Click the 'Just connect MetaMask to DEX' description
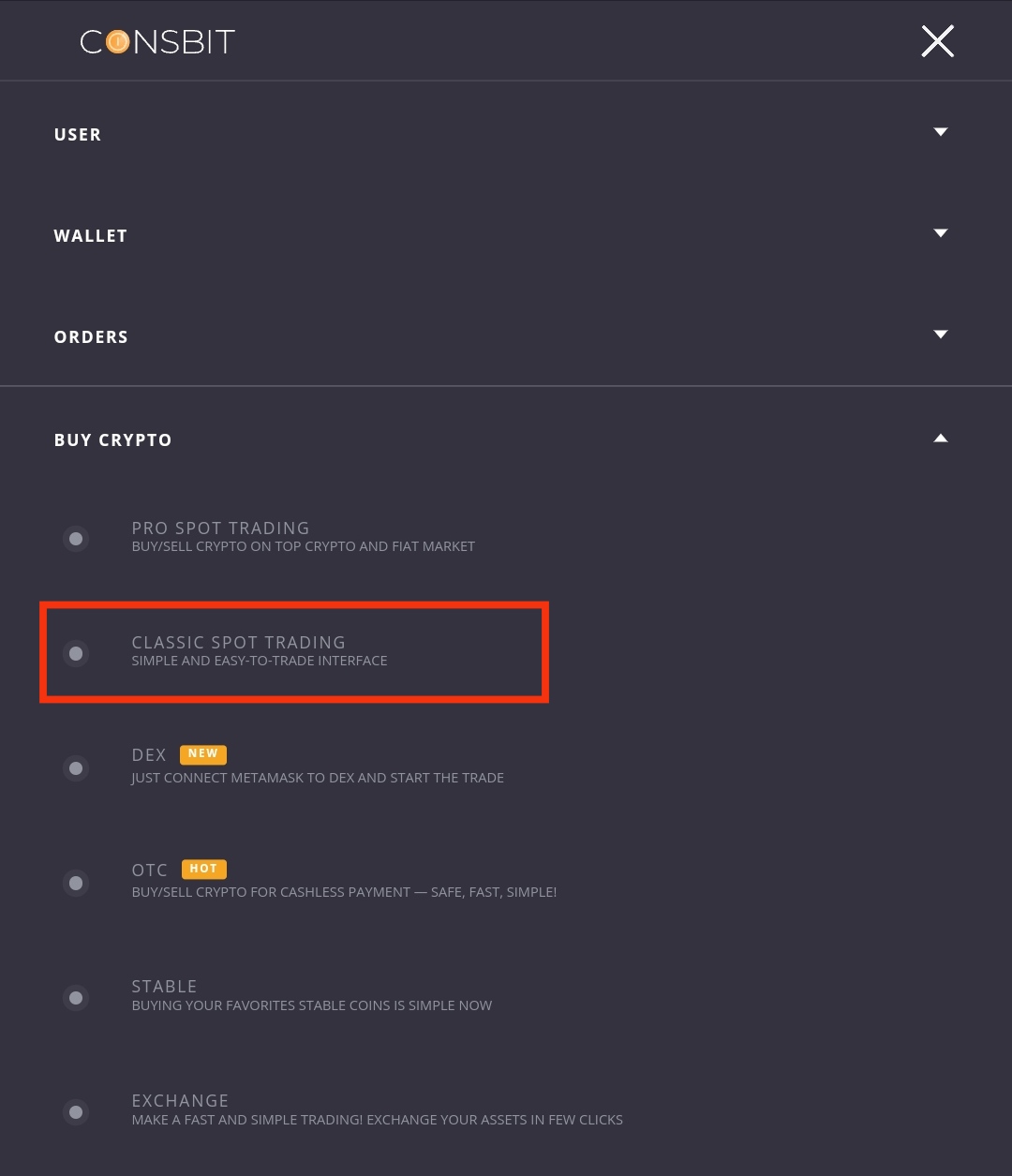This screenshot has height=1176, width=1012. pos(318,778)
